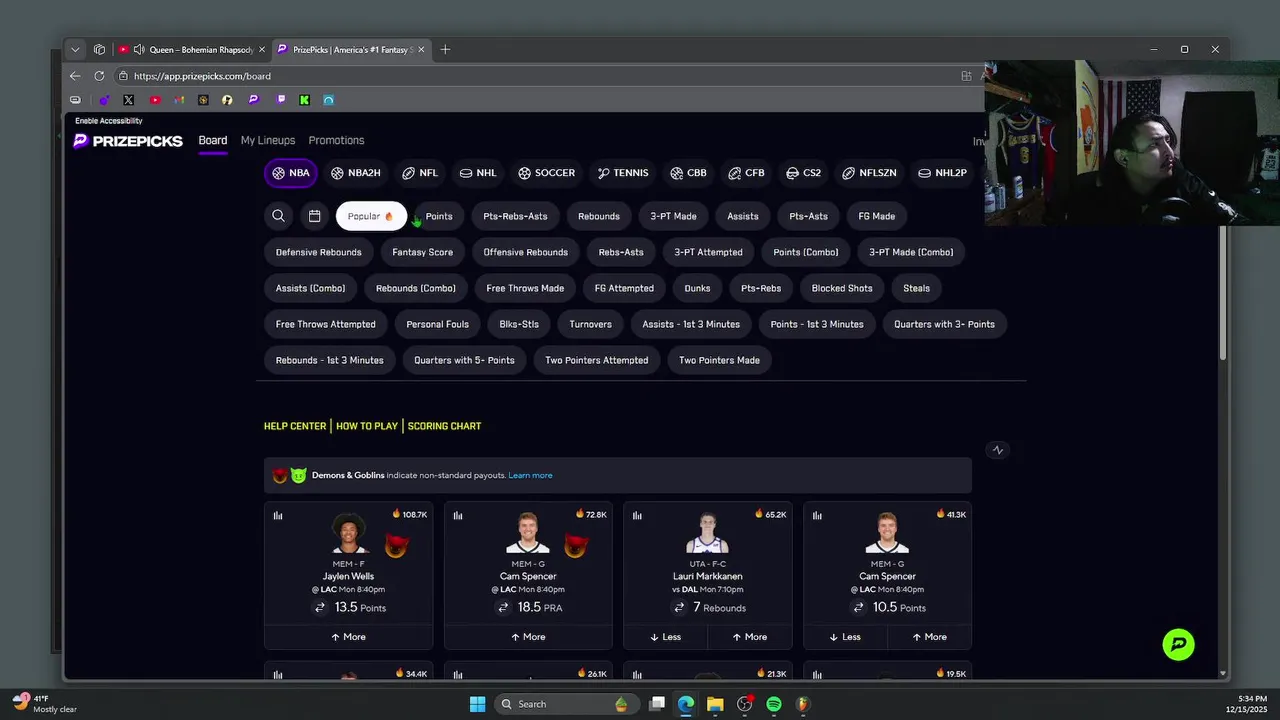The height and width of the screenshot is (720, 1280).
Task: Select the NHL league tab
Action: 478,173
